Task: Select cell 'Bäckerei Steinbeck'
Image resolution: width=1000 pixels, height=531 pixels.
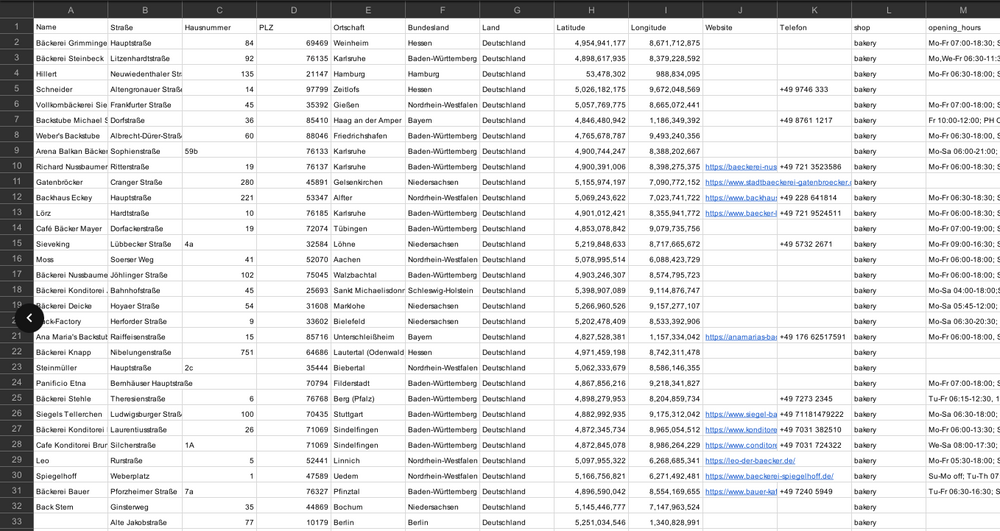Action: coord(71,58)
